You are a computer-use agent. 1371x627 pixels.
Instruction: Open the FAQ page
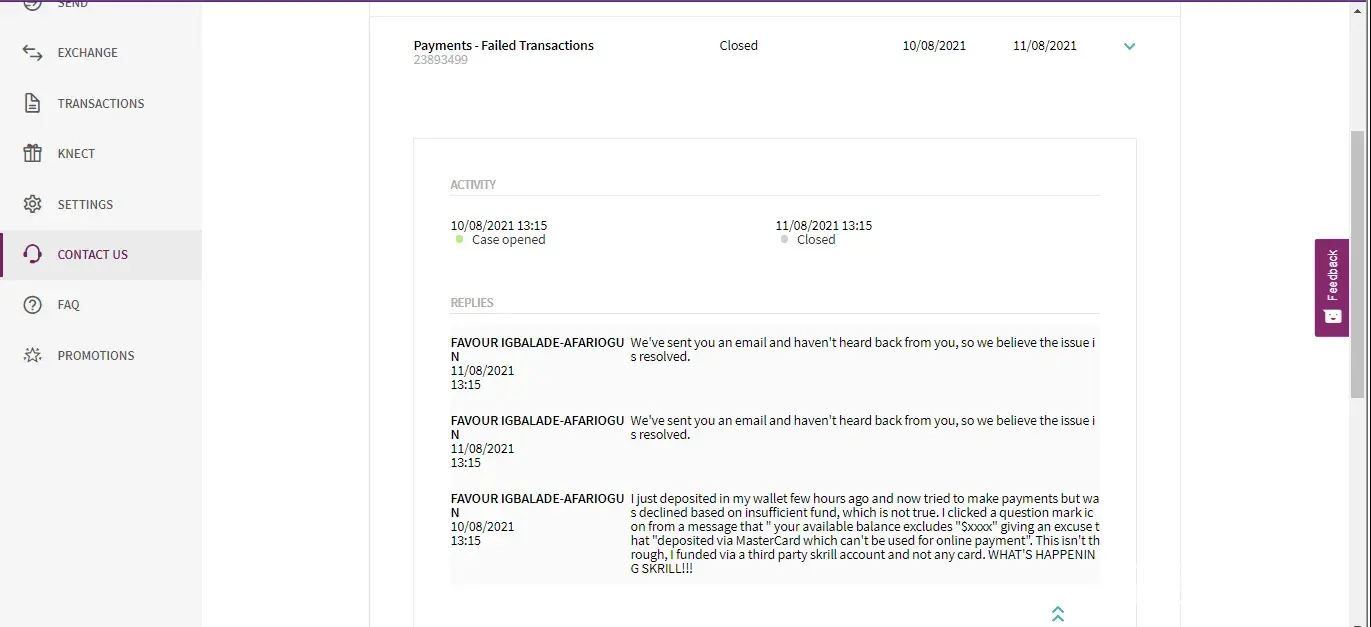[100, 304]
